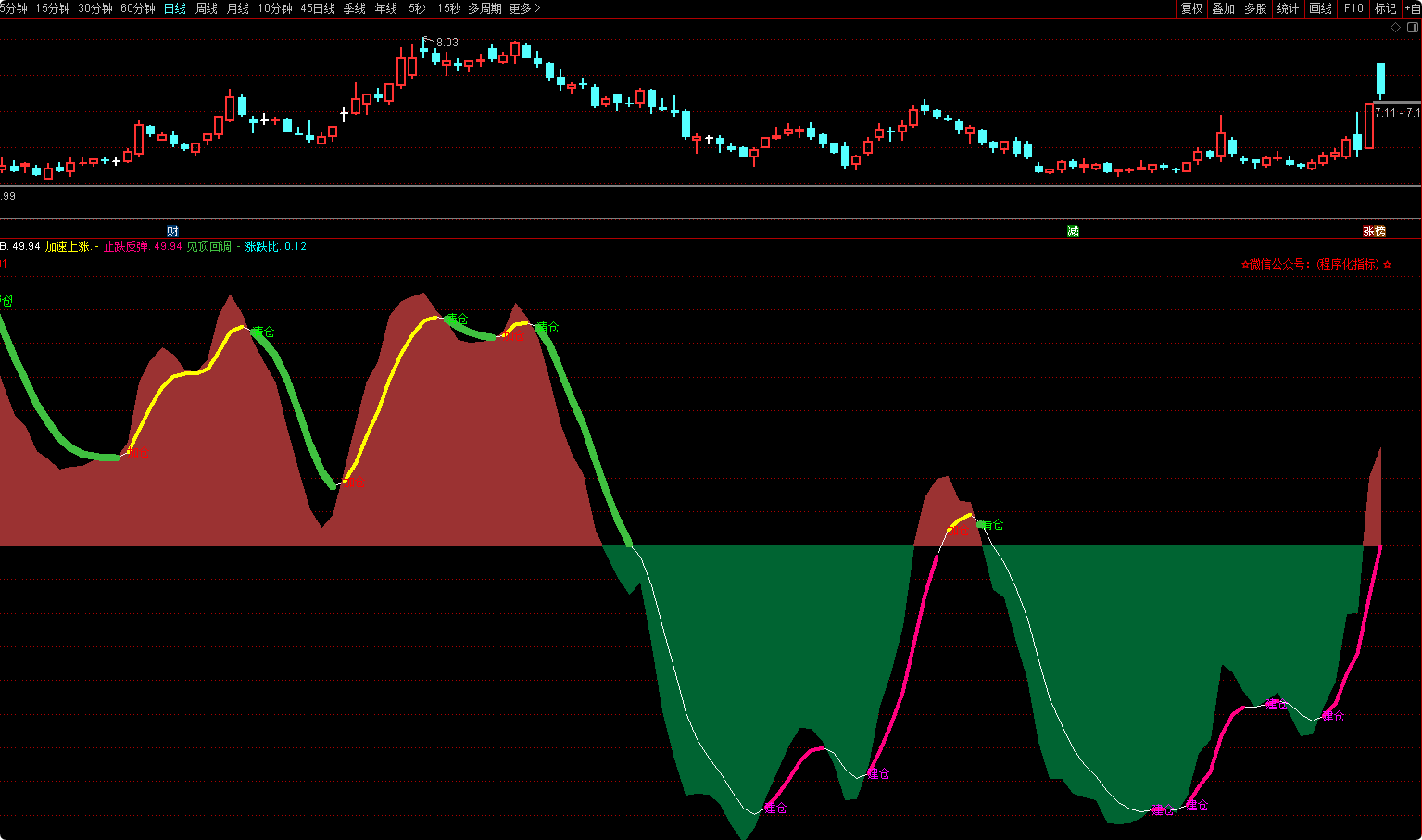Select the 60分钟 period tab

click(x=138, y=8)
